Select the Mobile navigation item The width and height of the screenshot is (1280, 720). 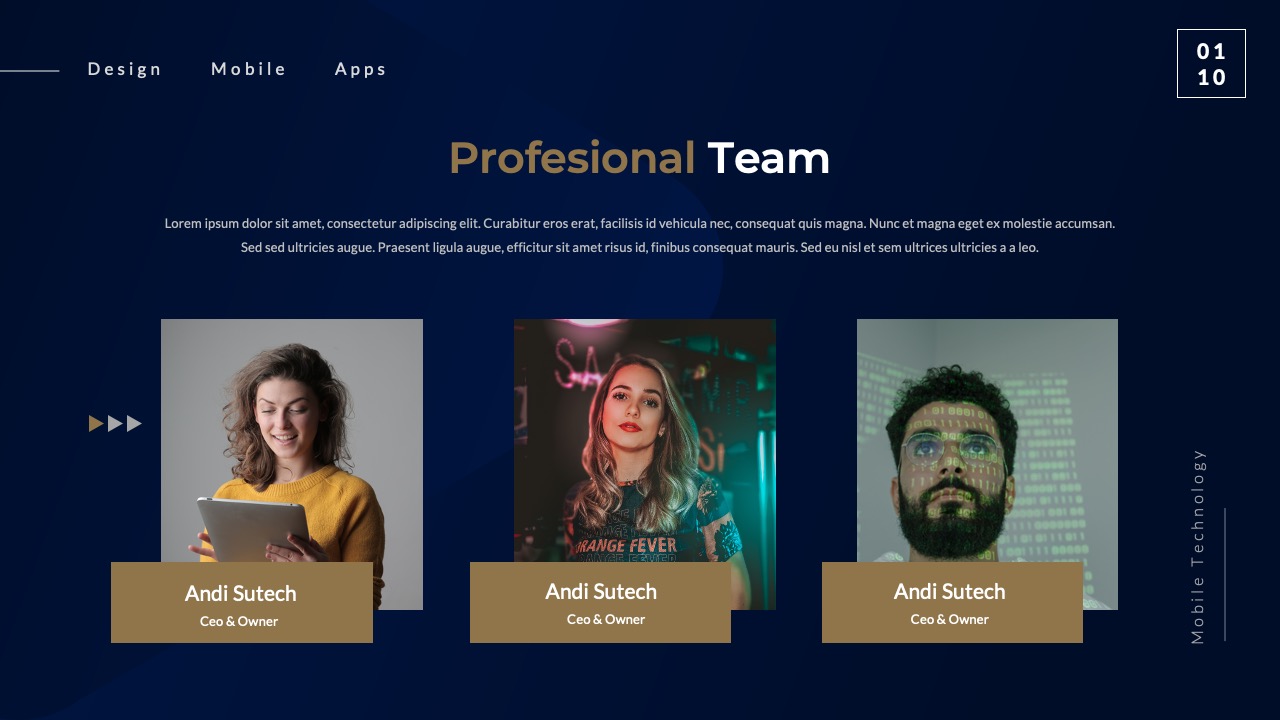(x=249, y=69)
